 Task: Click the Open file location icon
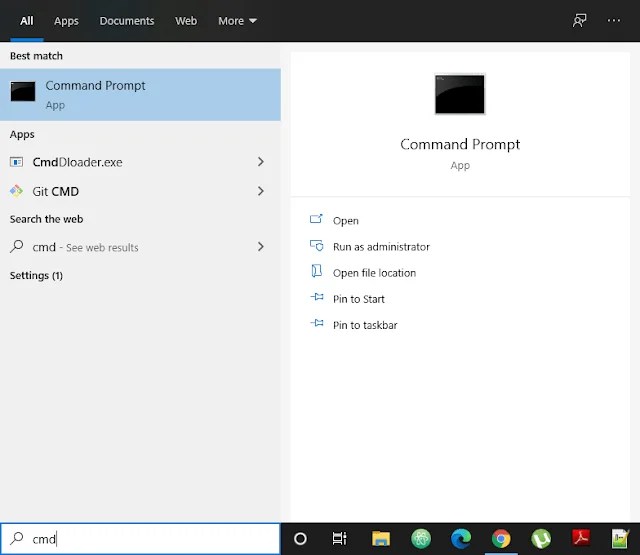point(316,271)
